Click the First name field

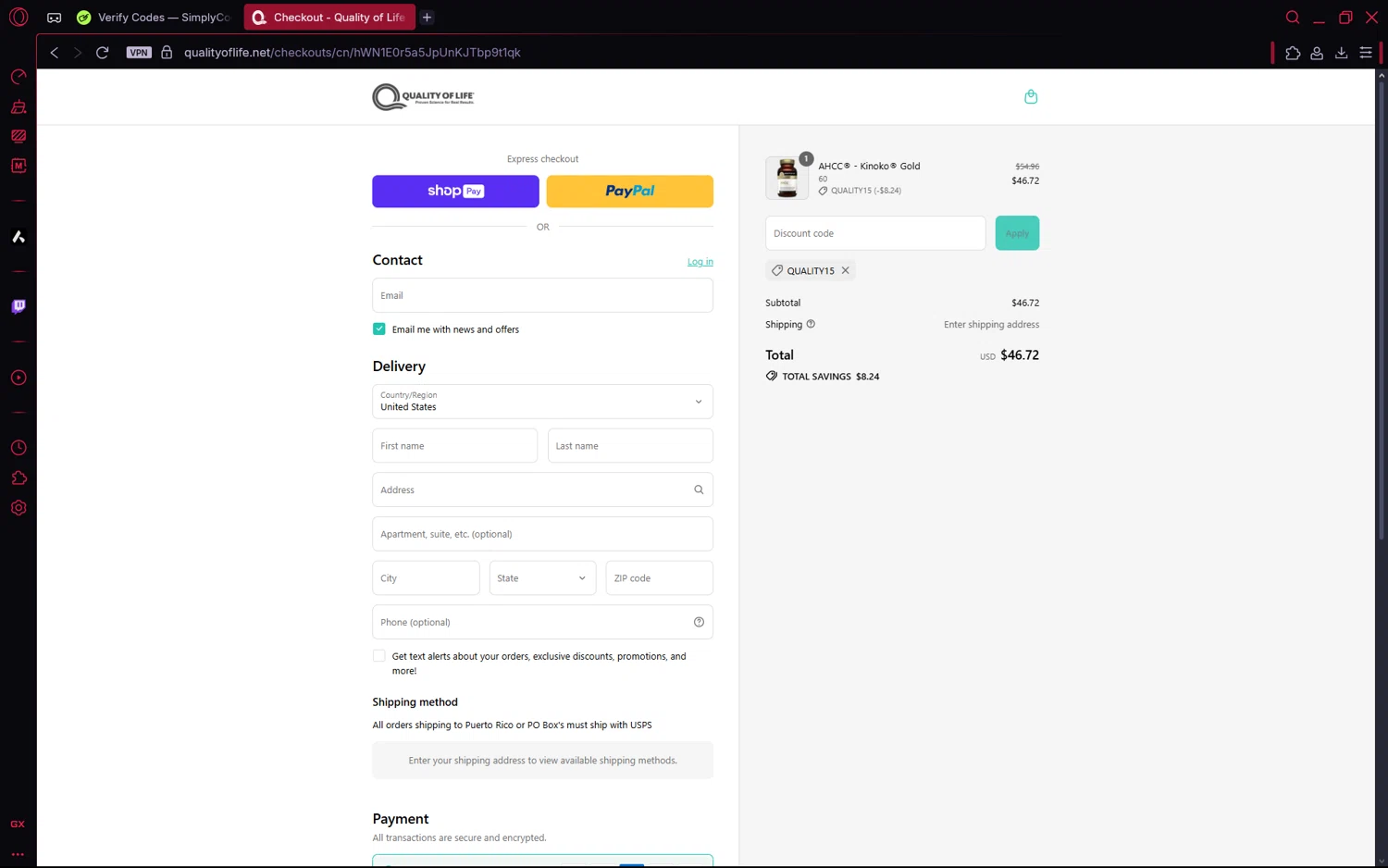tap(454, 446)
